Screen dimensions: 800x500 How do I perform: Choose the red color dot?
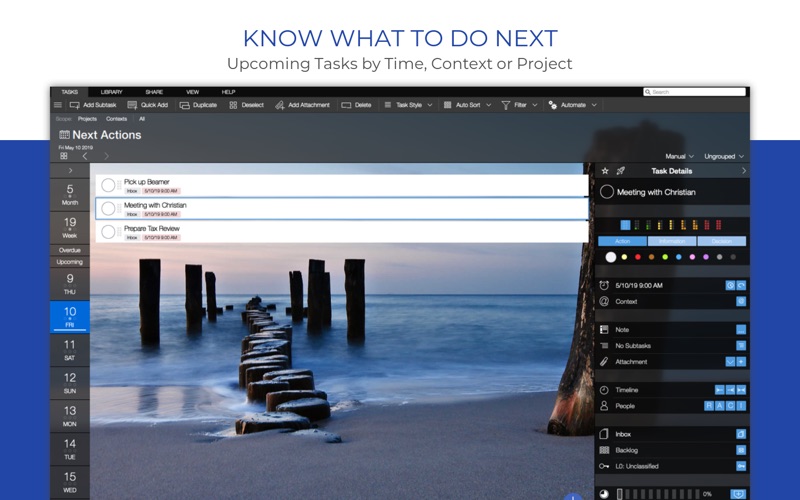(x=638, y=257)
